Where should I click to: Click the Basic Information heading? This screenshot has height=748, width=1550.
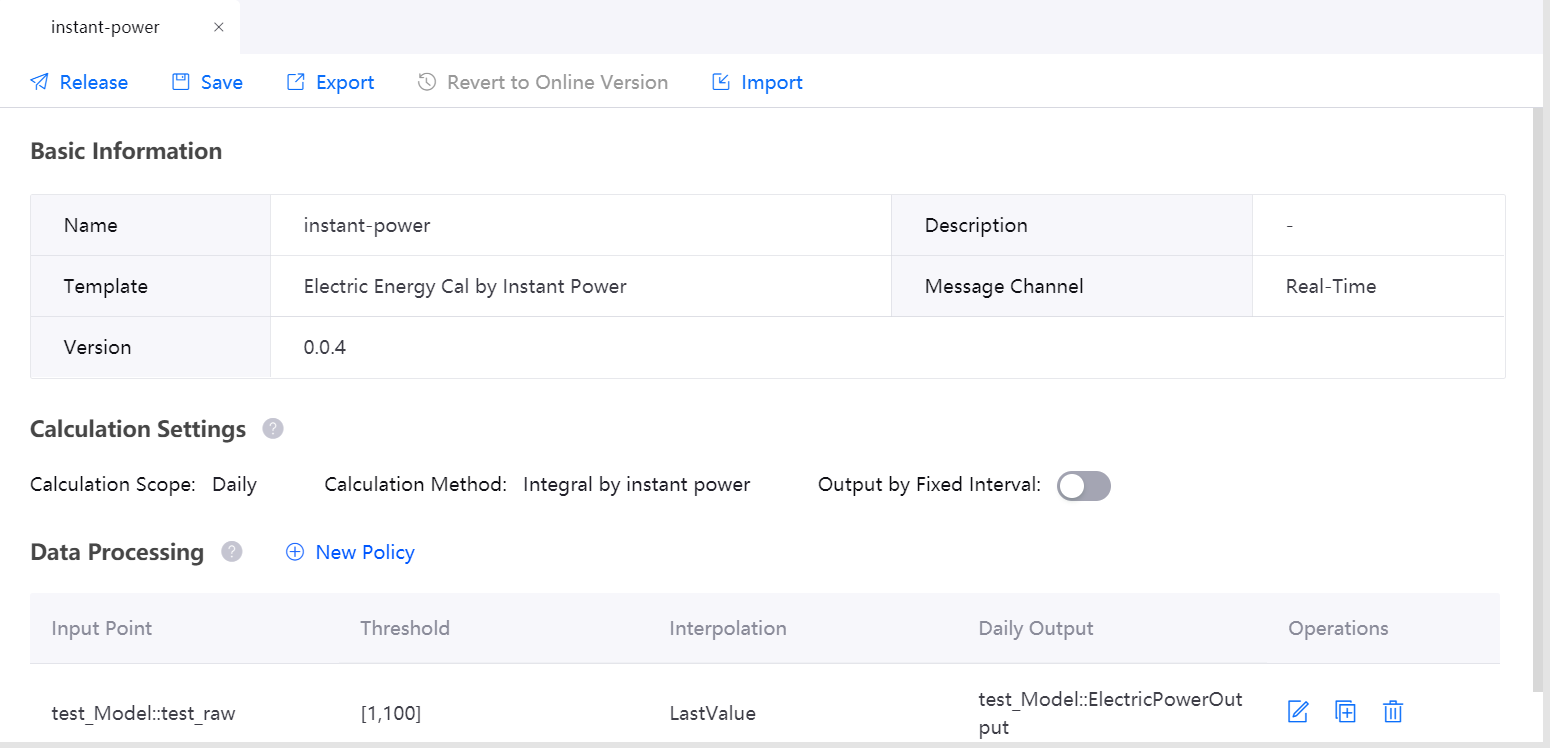[x=126, y=151]
